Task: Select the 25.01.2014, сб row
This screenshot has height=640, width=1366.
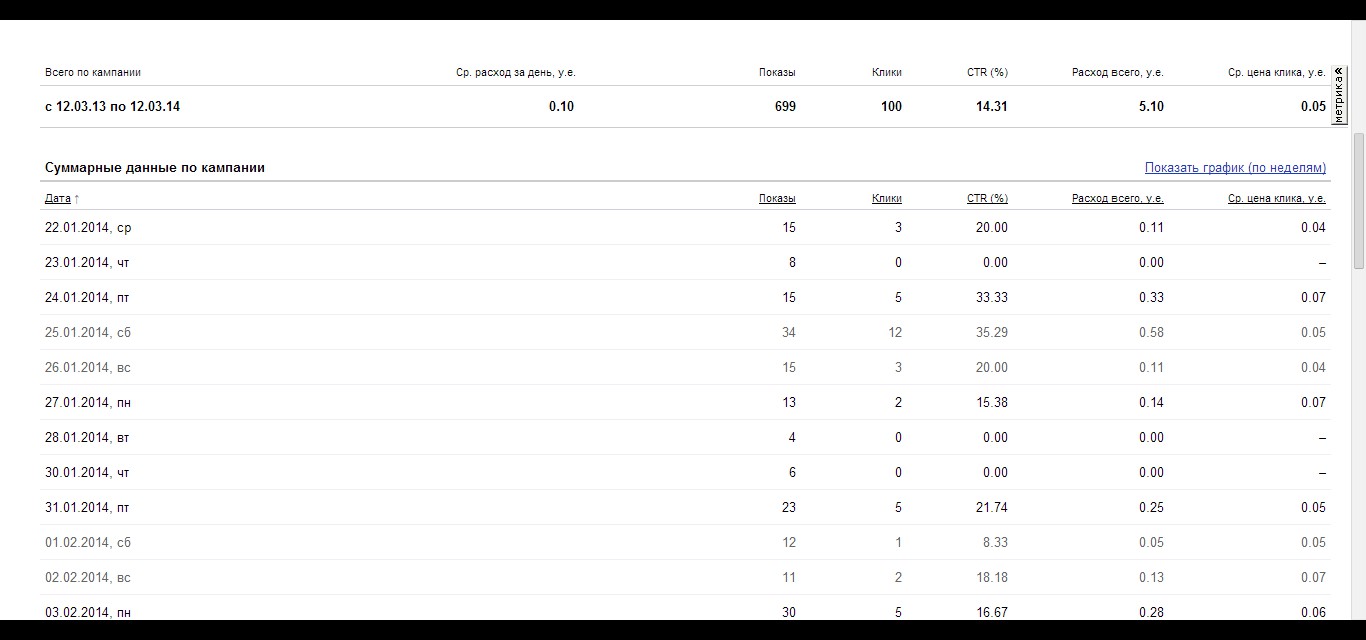Action: (x=685, y=332)
